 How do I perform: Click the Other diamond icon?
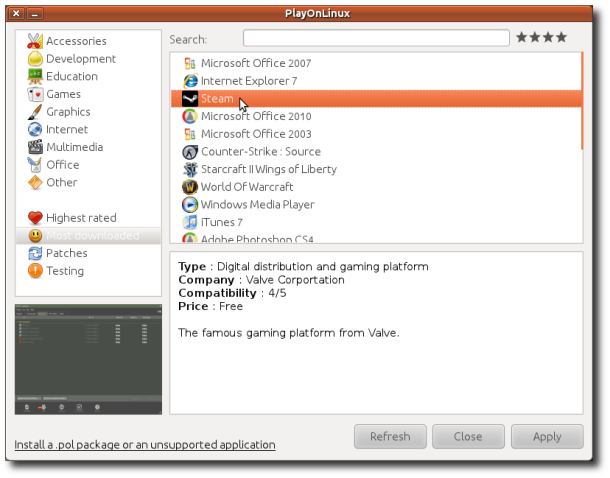35,182
